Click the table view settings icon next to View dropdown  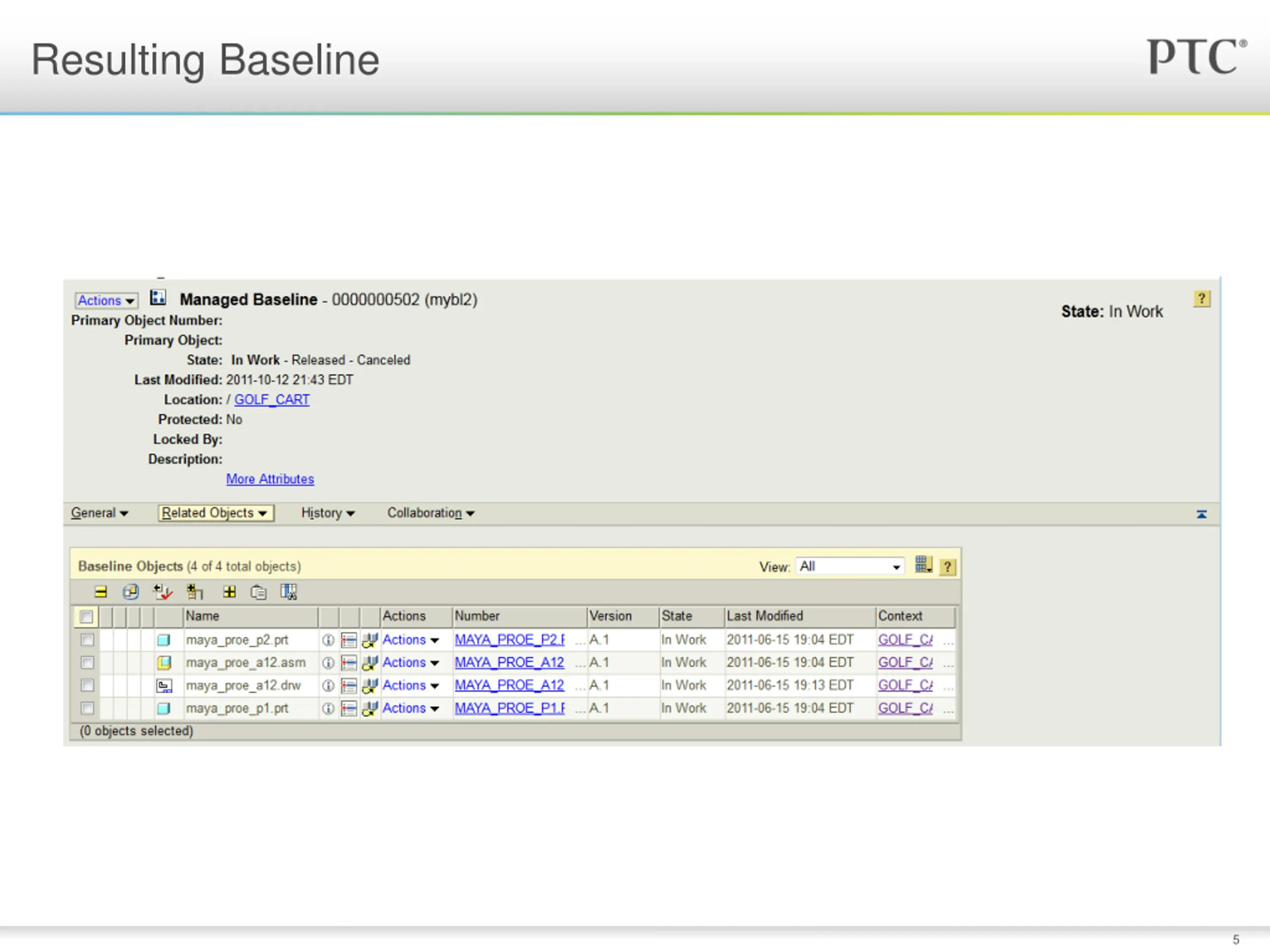click(x=923, y=565)
